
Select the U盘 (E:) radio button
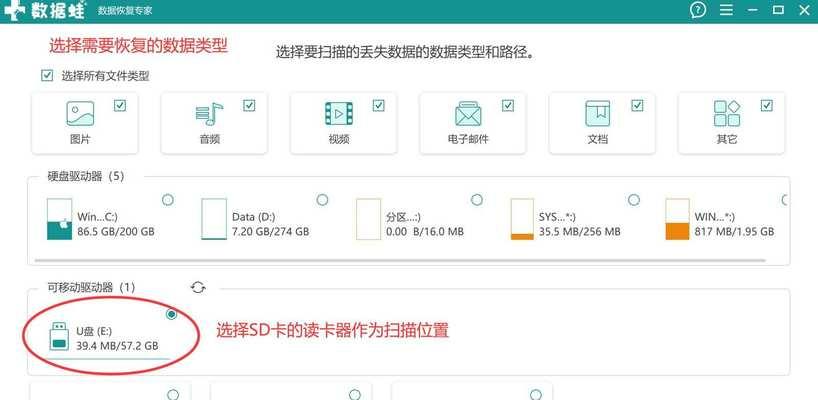172,314
